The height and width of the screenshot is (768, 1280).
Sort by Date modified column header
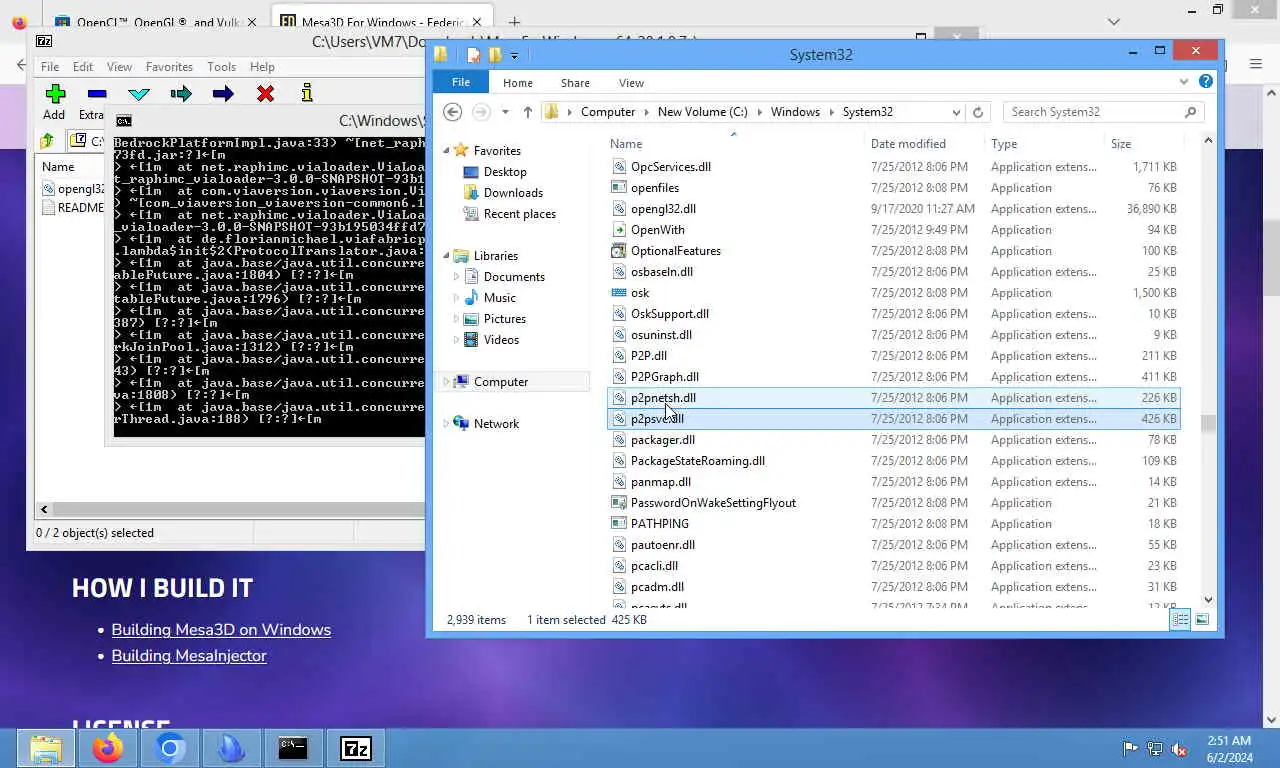908,144
